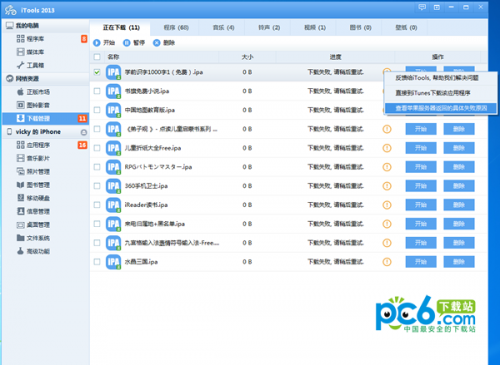
Task: Open 移动硬盘 portable disk item
Action: click(33, 198)
